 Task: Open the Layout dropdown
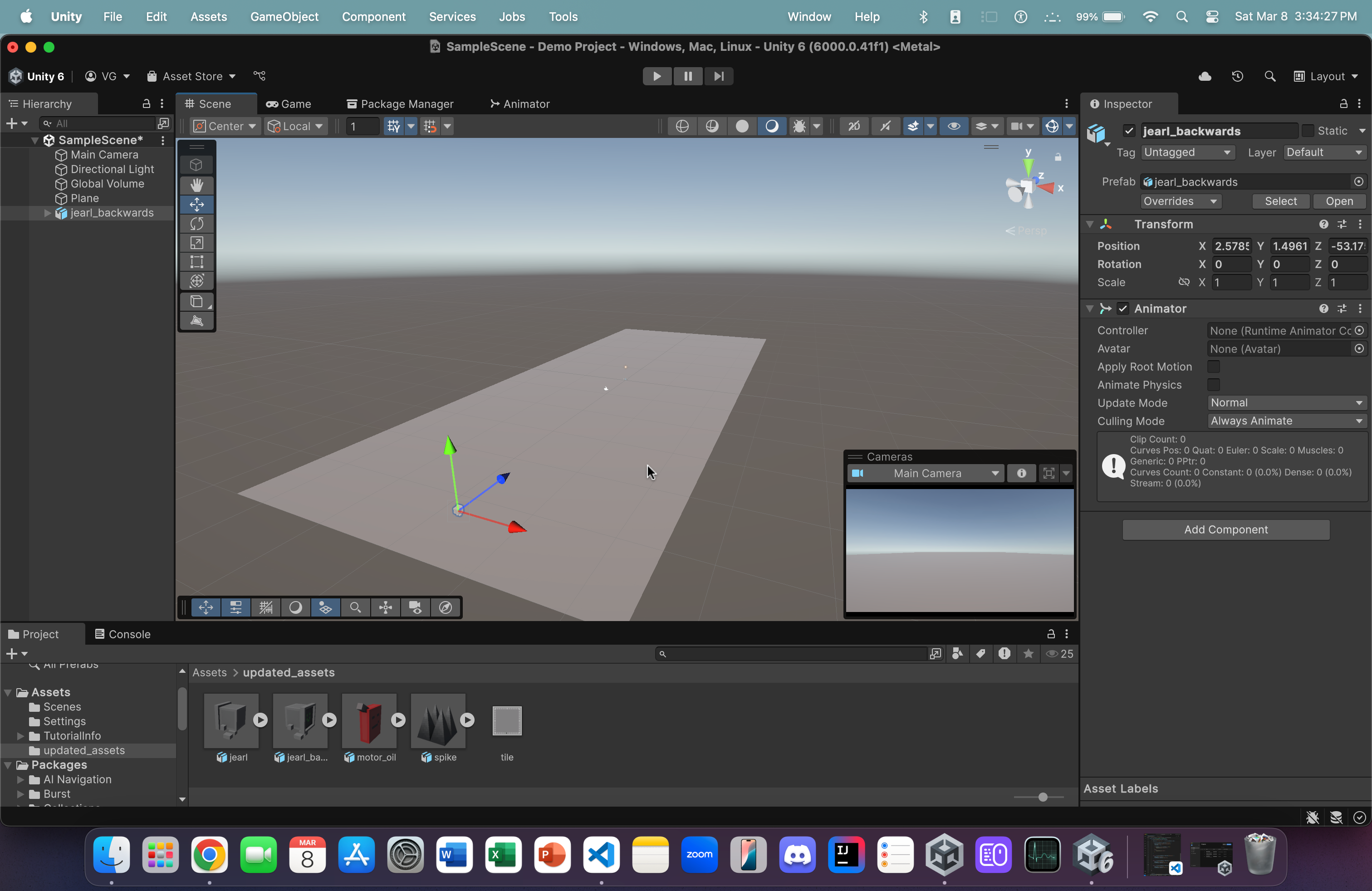(1326, 76)
